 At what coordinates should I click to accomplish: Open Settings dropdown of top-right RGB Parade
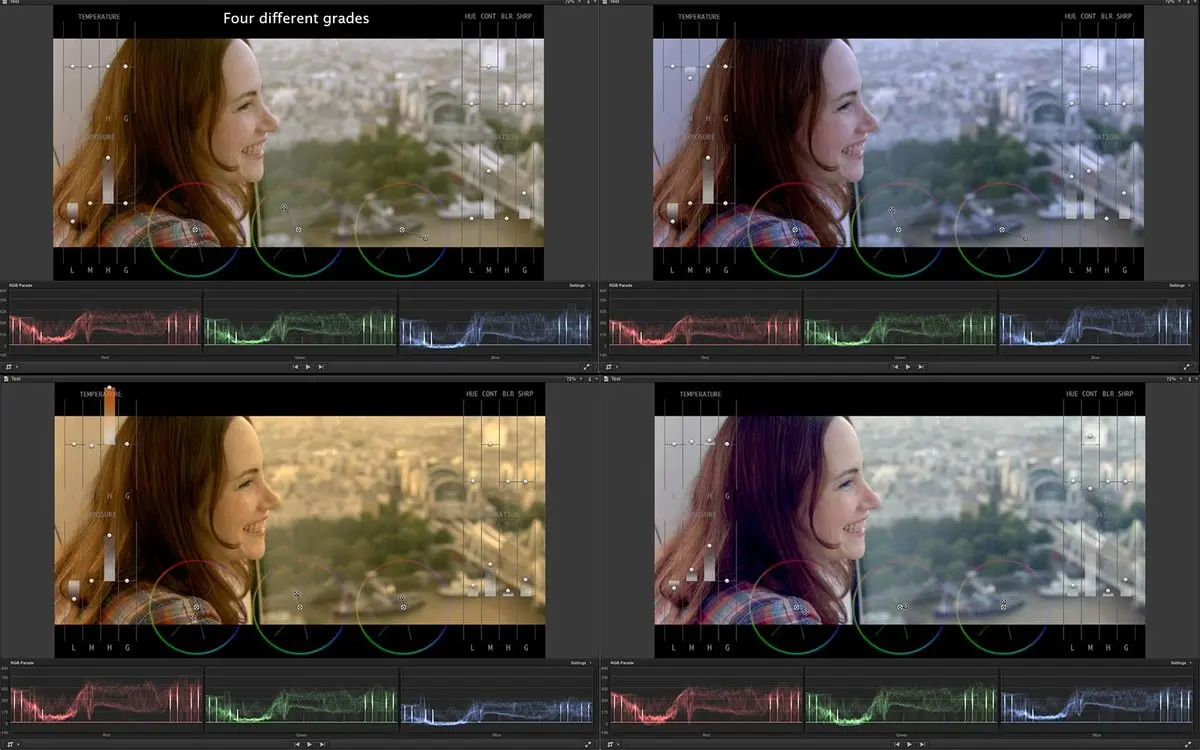pyautogui.click(x=1179, y=286)
